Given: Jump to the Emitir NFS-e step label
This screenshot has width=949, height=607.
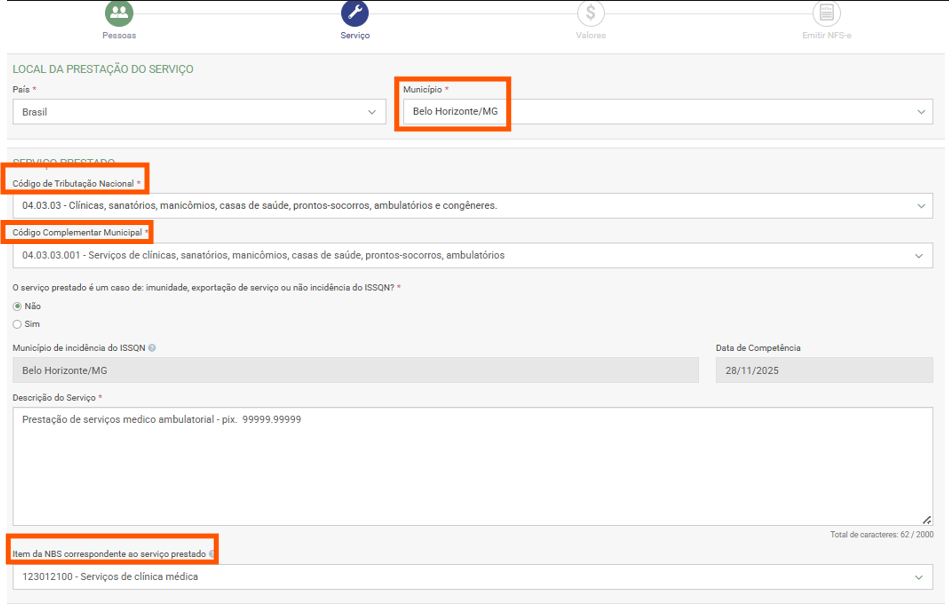Looking at the screenshot, I should tap(826, 35).
